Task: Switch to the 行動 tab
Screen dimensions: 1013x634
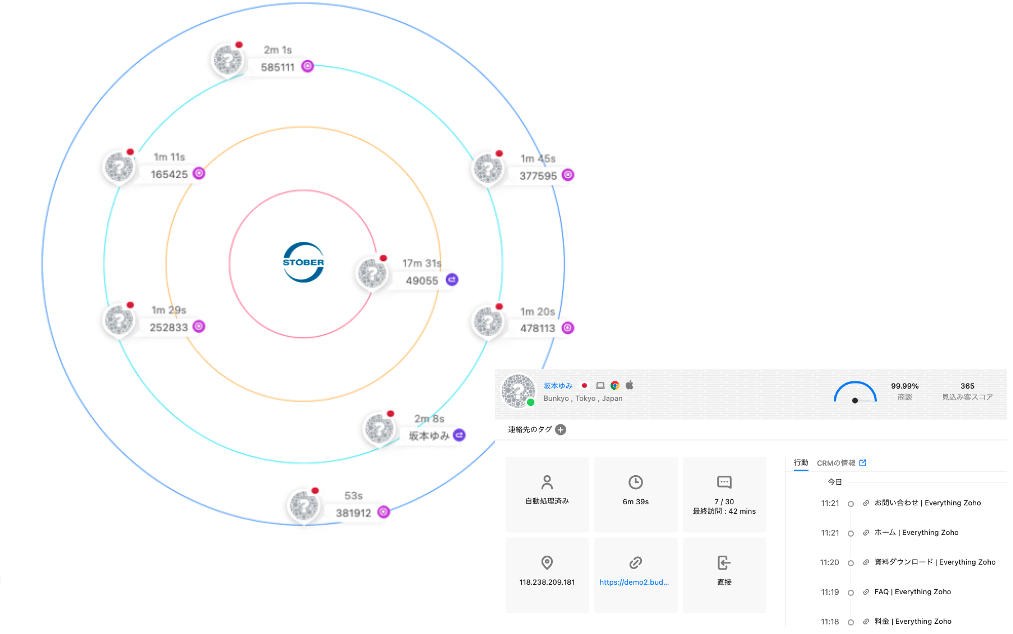Action: (x=801, y=463)
